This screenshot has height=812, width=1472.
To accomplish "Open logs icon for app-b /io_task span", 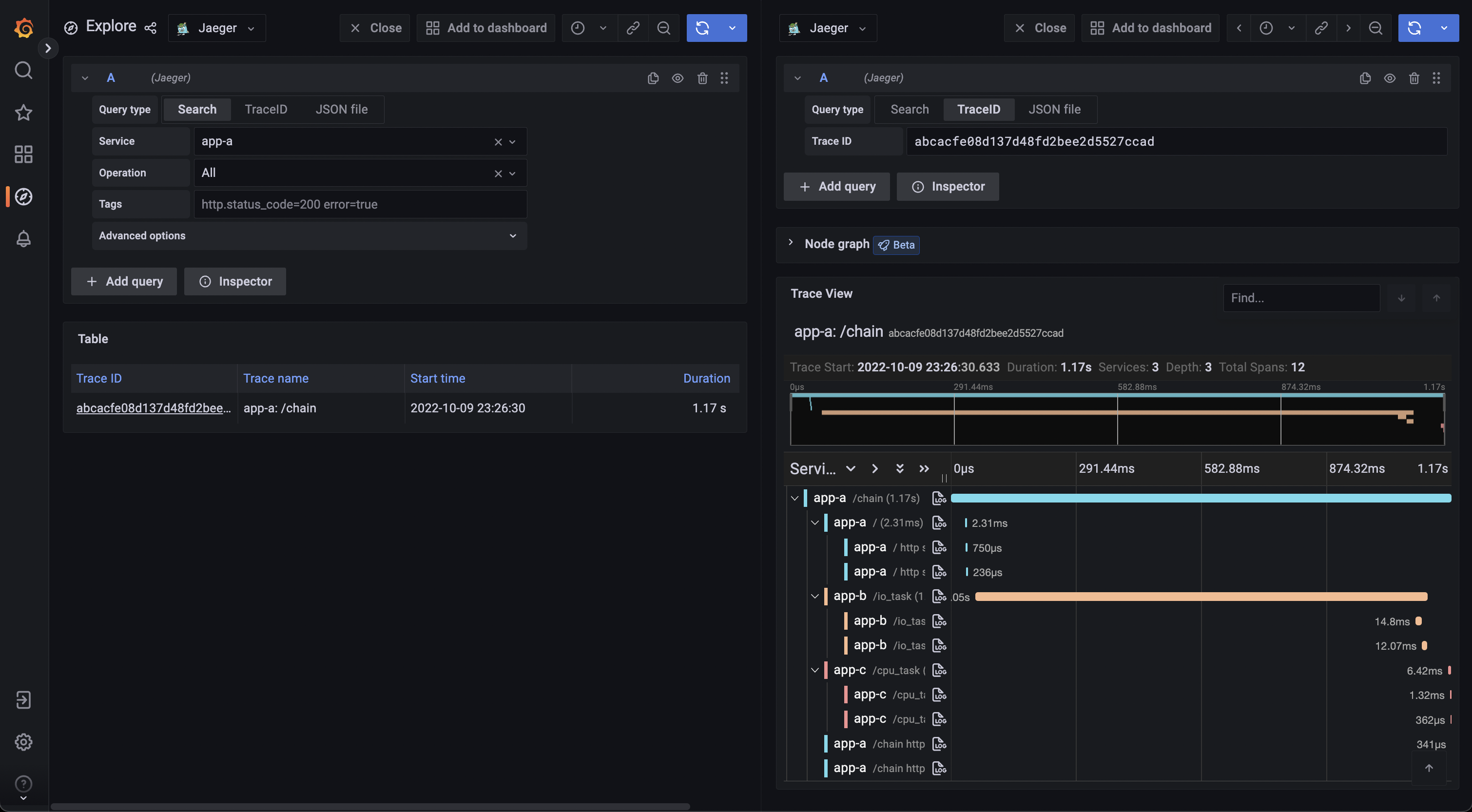I will click(939, 597).
